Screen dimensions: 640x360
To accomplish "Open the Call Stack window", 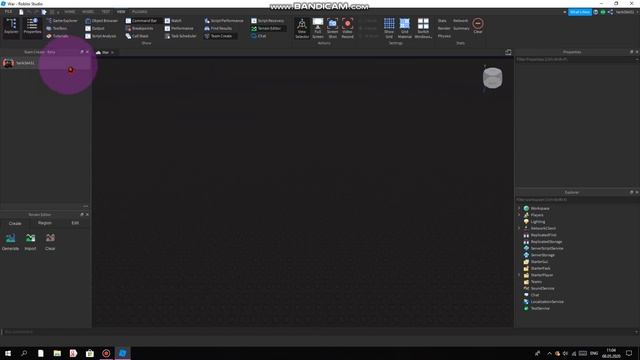I will click(x=137, y=36).
